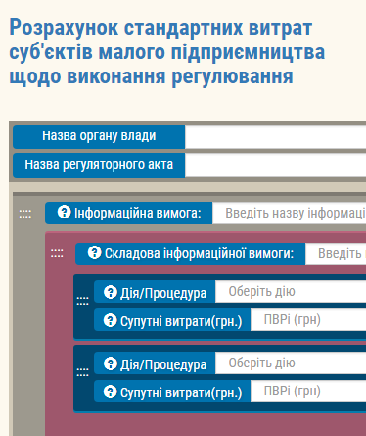This screenshot has width=366, height=436.
Task: Click help icon of first Дія/Процедура row
Action: coord(110,292)
